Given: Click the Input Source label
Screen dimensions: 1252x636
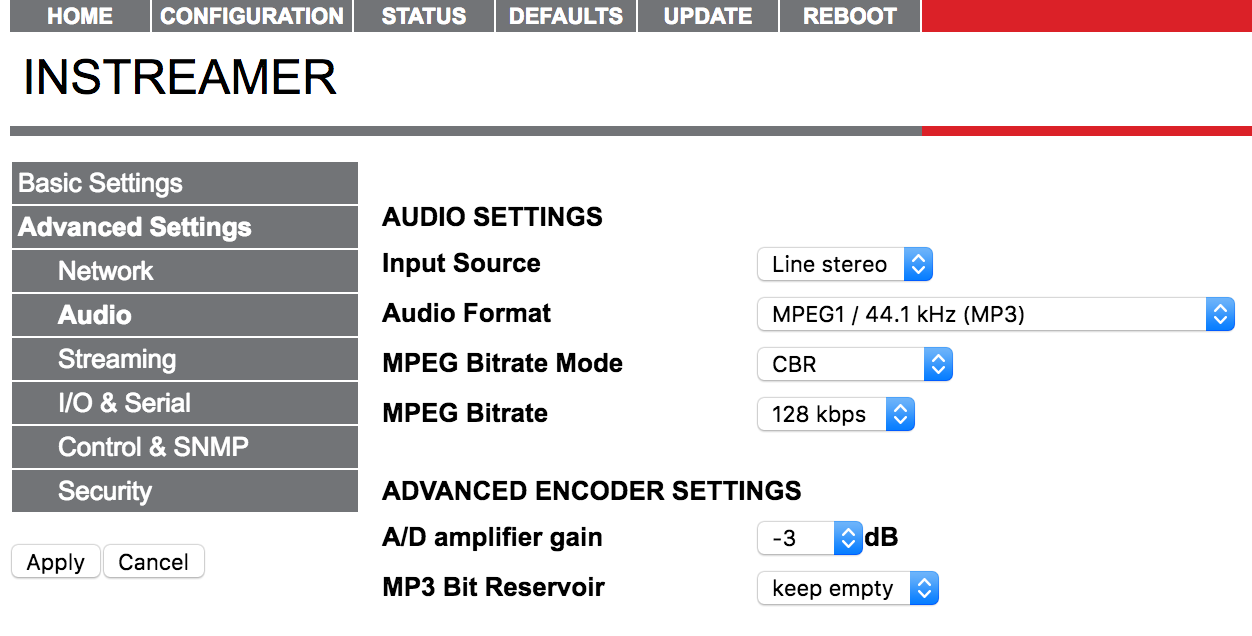Looking at the screenshot, I should coord(461,264).
